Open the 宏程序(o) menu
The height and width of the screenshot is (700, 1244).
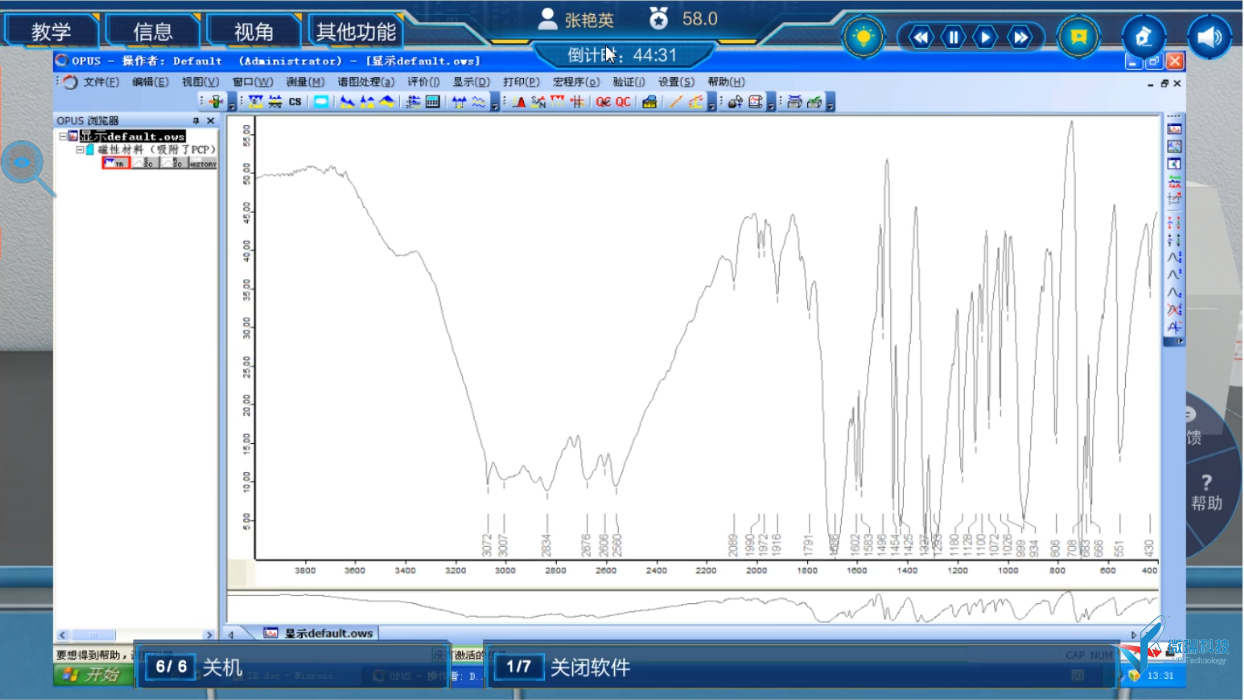click(x=576, y=82)
